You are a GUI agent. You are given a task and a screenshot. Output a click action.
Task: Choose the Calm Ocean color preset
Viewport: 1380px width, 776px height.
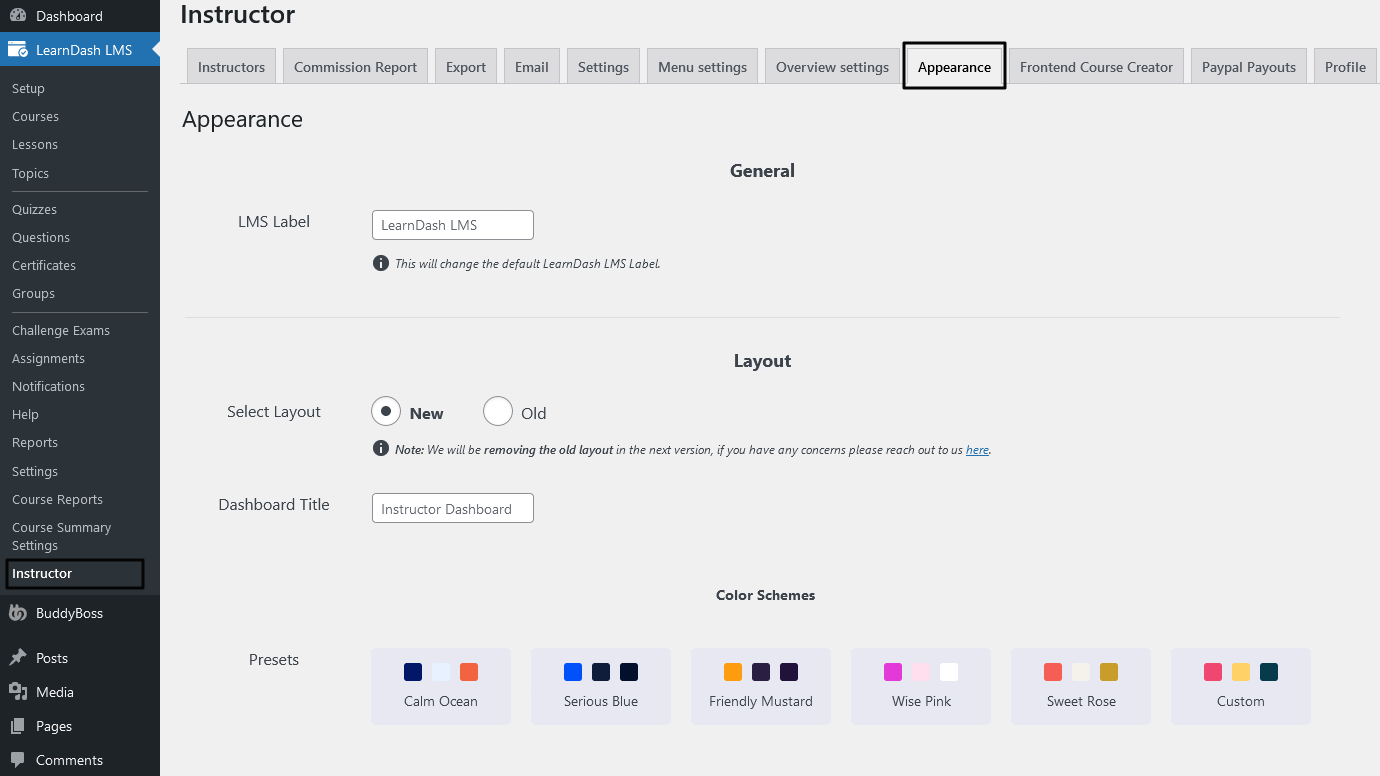pyautogui.click(x=441, y=686)
